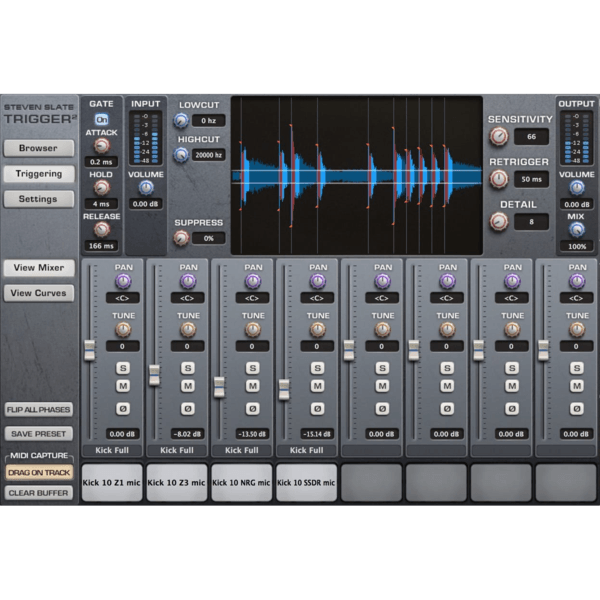Click the output Mix knob
Screen dimensions: 600x600
(x=574, y=230)
